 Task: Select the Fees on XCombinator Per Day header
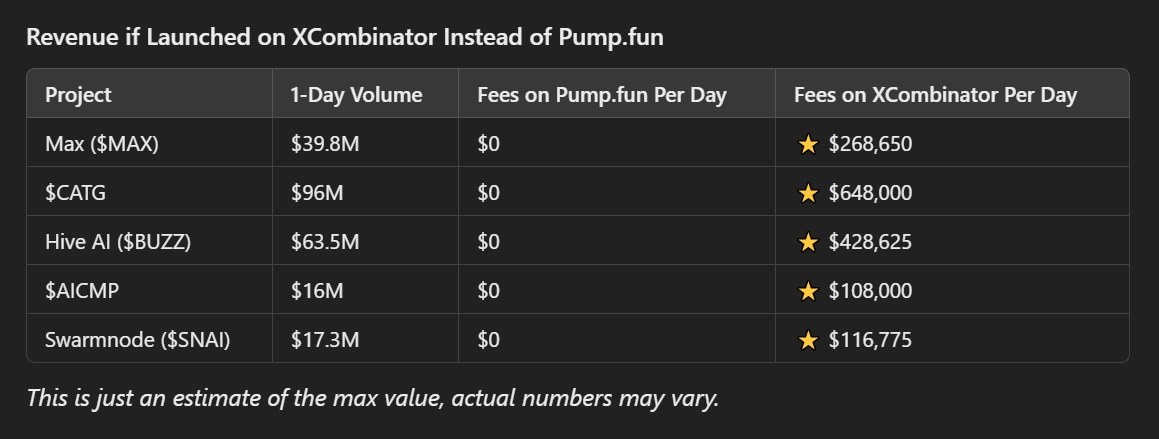click(935, 95)
